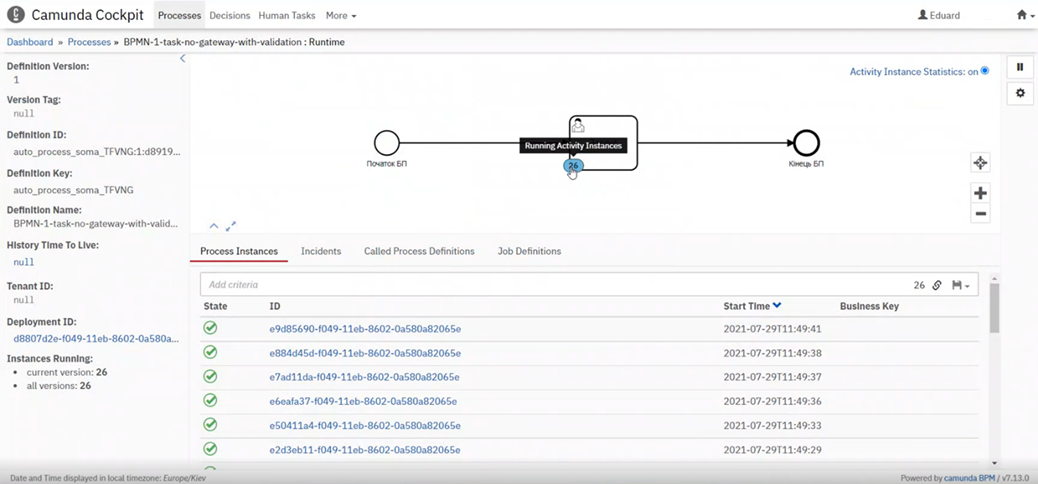Screen dimensions: 1038x484
Task: Open the saved search dropdown
Action: tap(961, 285)
